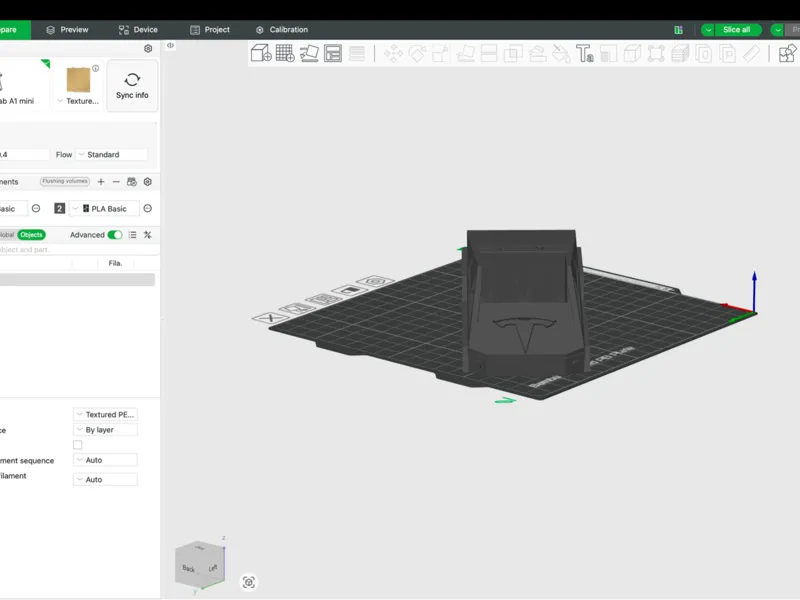800x600 pixels.
Task: Open the By layer print sequence dropdown
Action: (105, 430)
